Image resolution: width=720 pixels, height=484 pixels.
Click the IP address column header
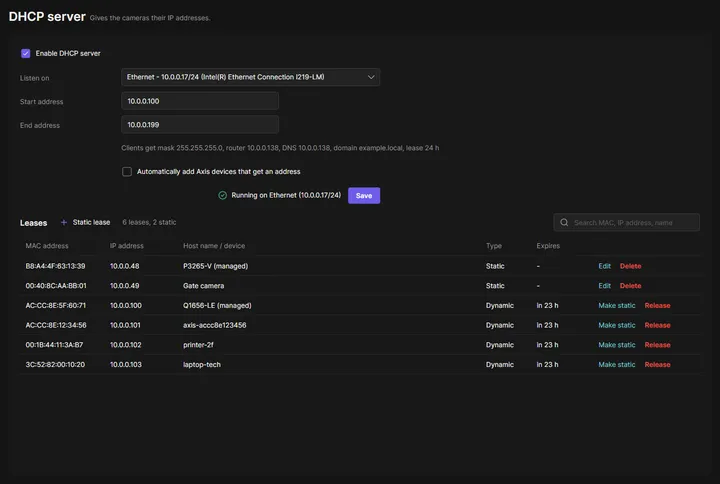[x=127, y=246]
